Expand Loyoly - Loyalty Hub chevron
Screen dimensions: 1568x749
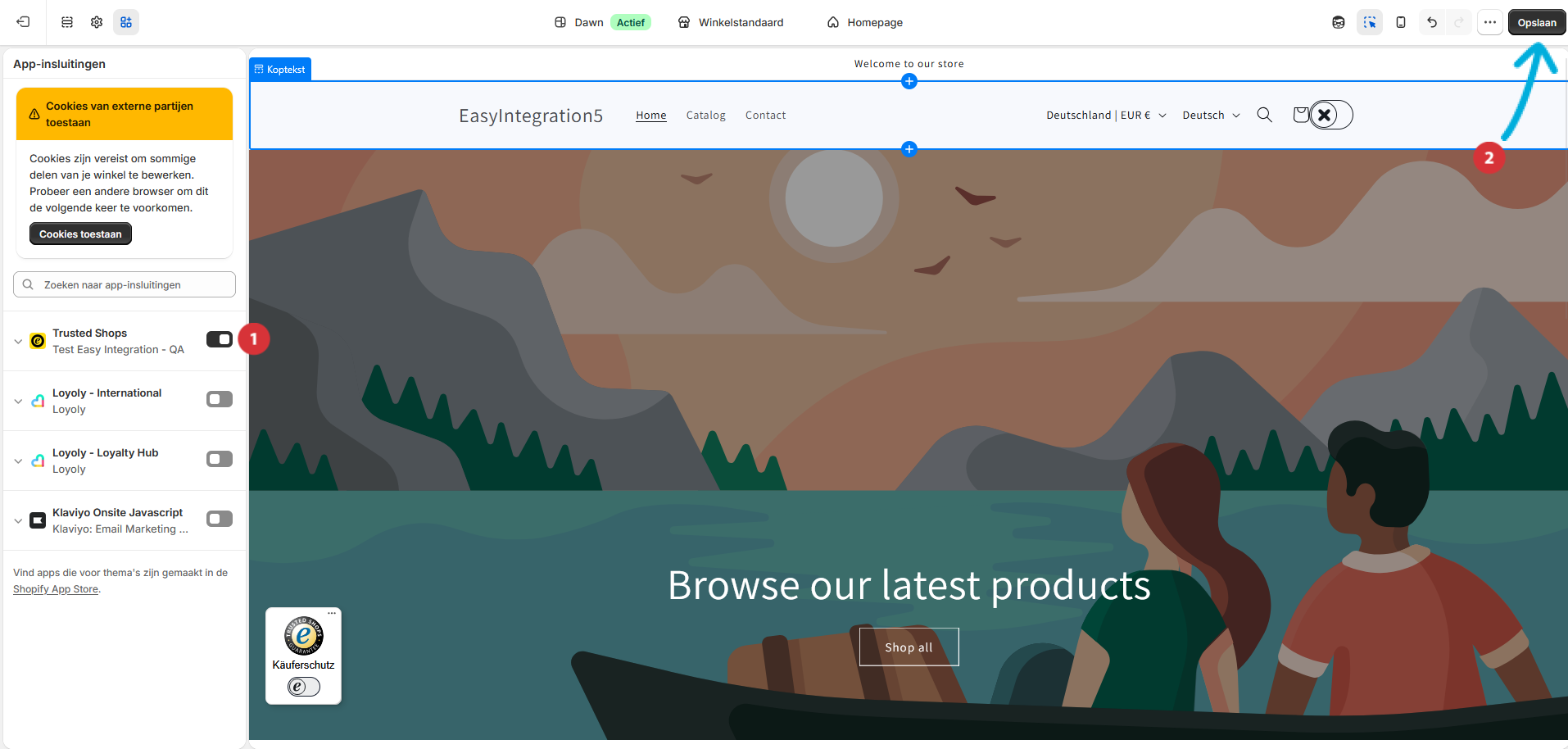pyautogui.click(x=18, y=461)
